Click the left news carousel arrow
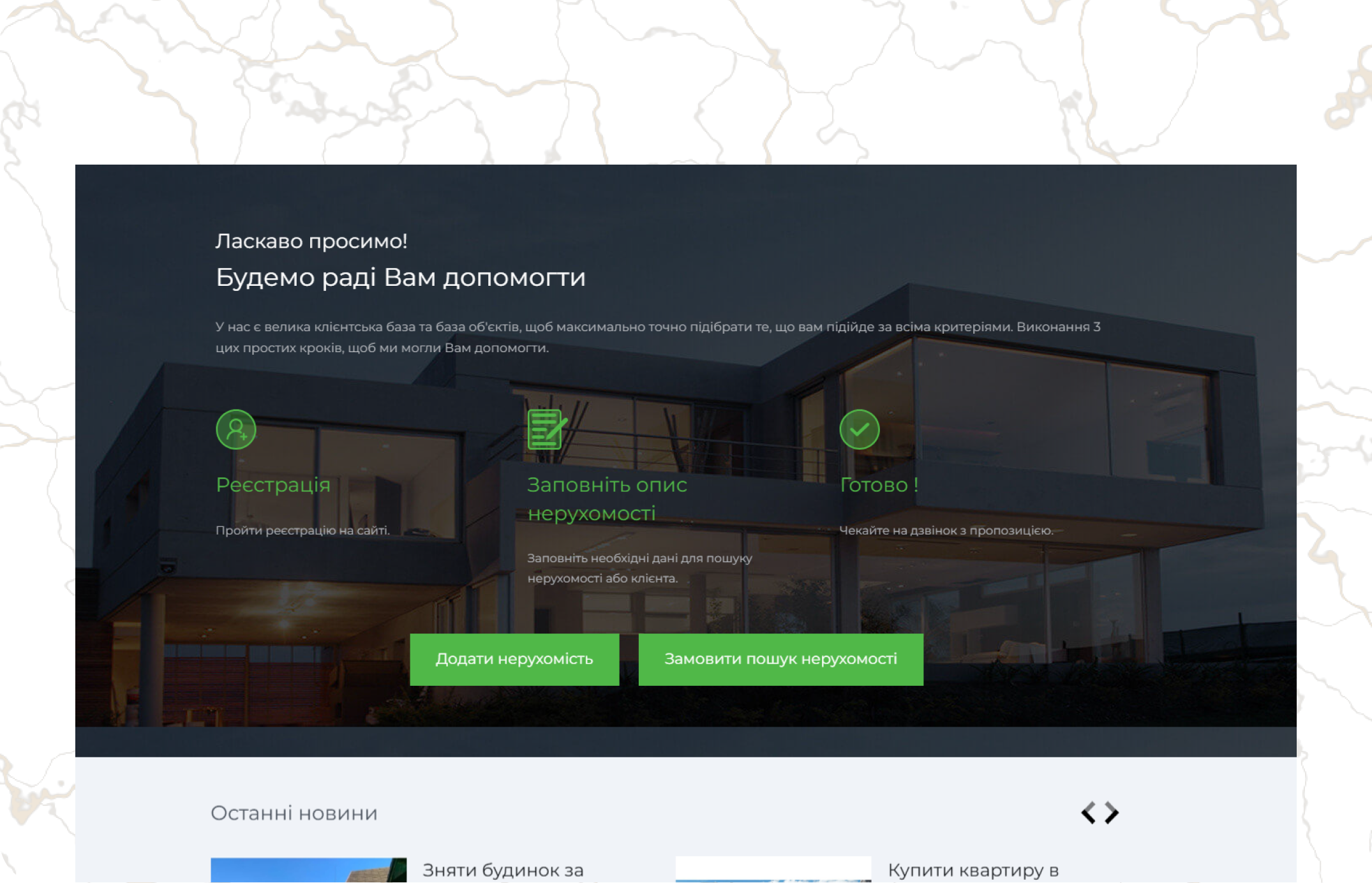The width and height of the screenshot is (1372, 883). coord(1087,813)
